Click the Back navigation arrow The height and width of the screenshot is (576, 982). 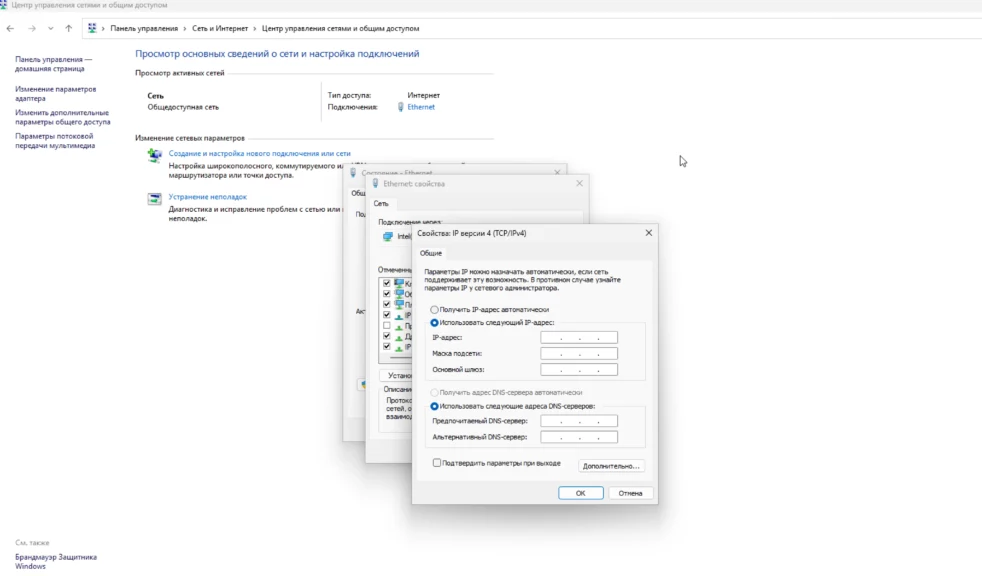10,29
